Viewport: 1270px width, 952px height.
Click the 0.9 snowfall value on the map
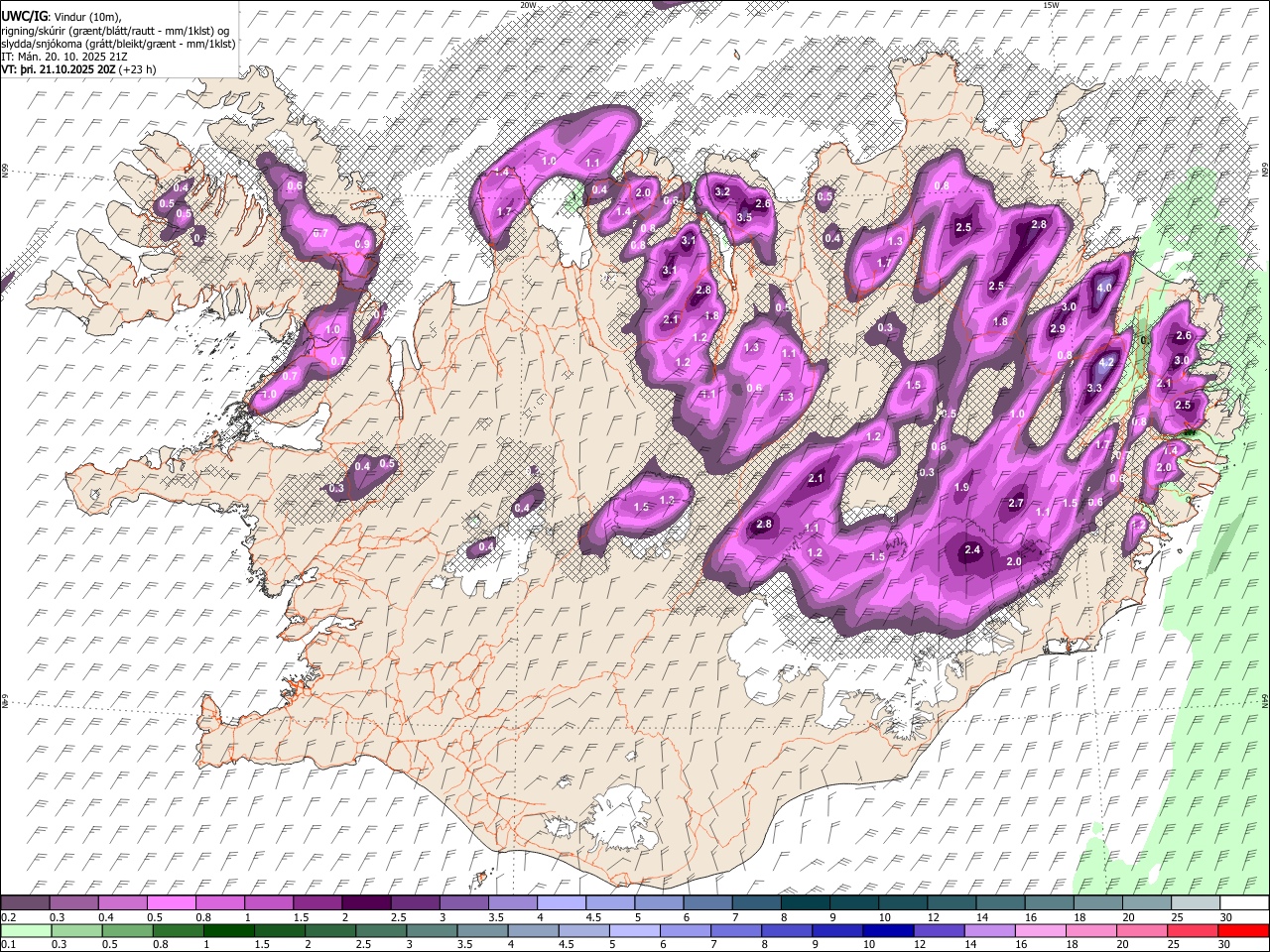pyautogui.click(x=362, y=244)
